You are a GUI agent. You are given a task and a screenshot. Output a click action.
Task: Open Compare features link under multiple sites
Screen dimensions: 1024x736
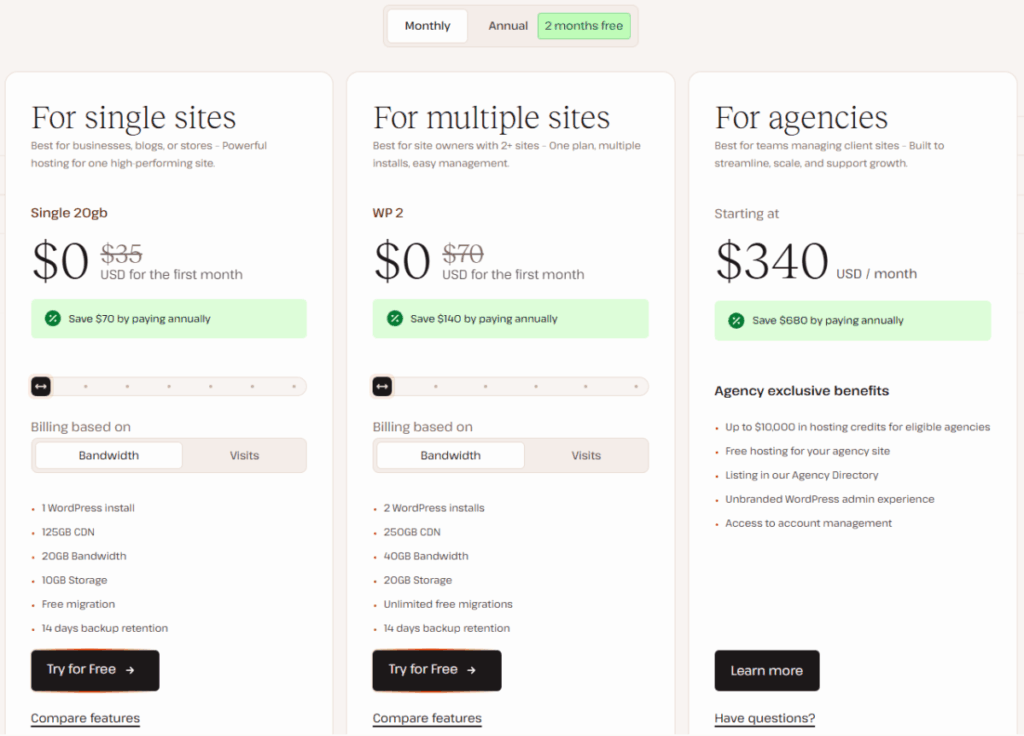pos(427,718)
